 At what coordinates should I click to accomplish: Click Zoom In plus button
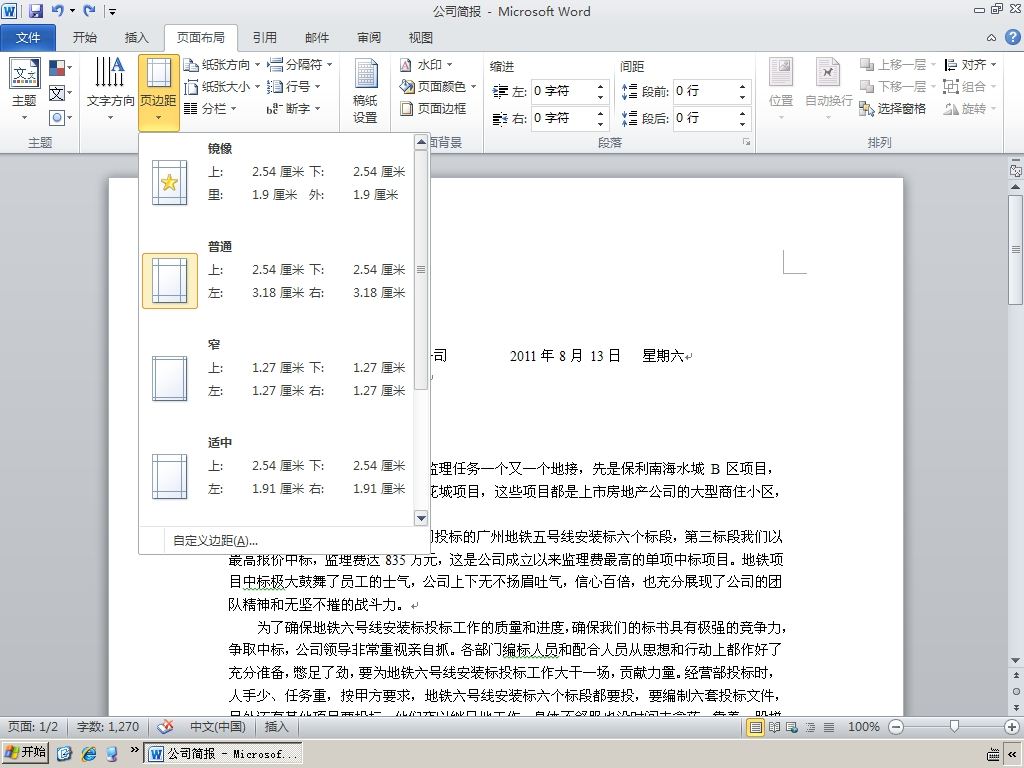(1012, 727)
